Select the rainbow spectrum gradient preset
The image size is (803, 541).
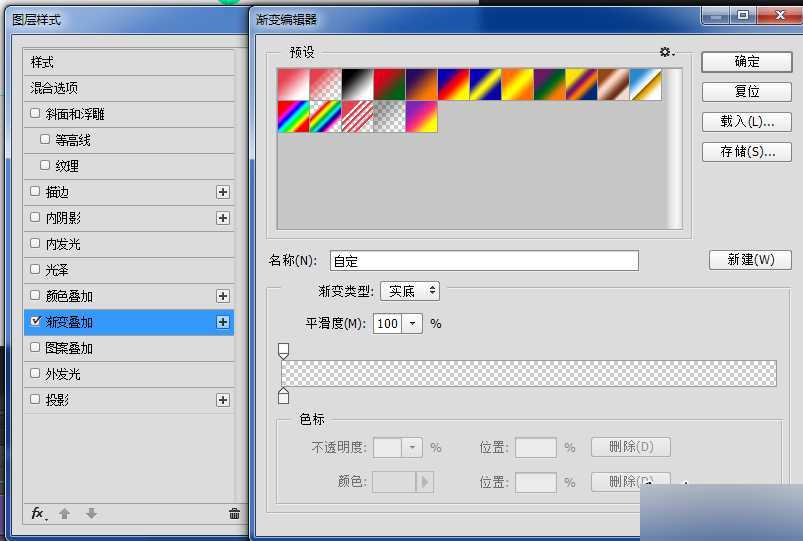tap(293, 117)
